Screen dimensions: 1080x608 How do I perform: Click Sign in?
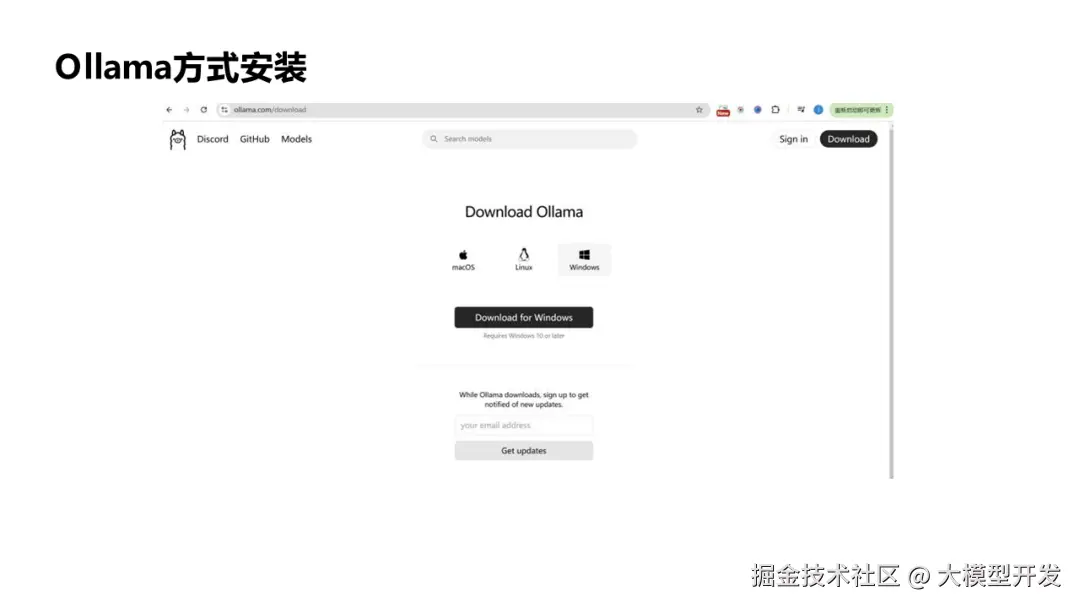[x=793, y=139]
